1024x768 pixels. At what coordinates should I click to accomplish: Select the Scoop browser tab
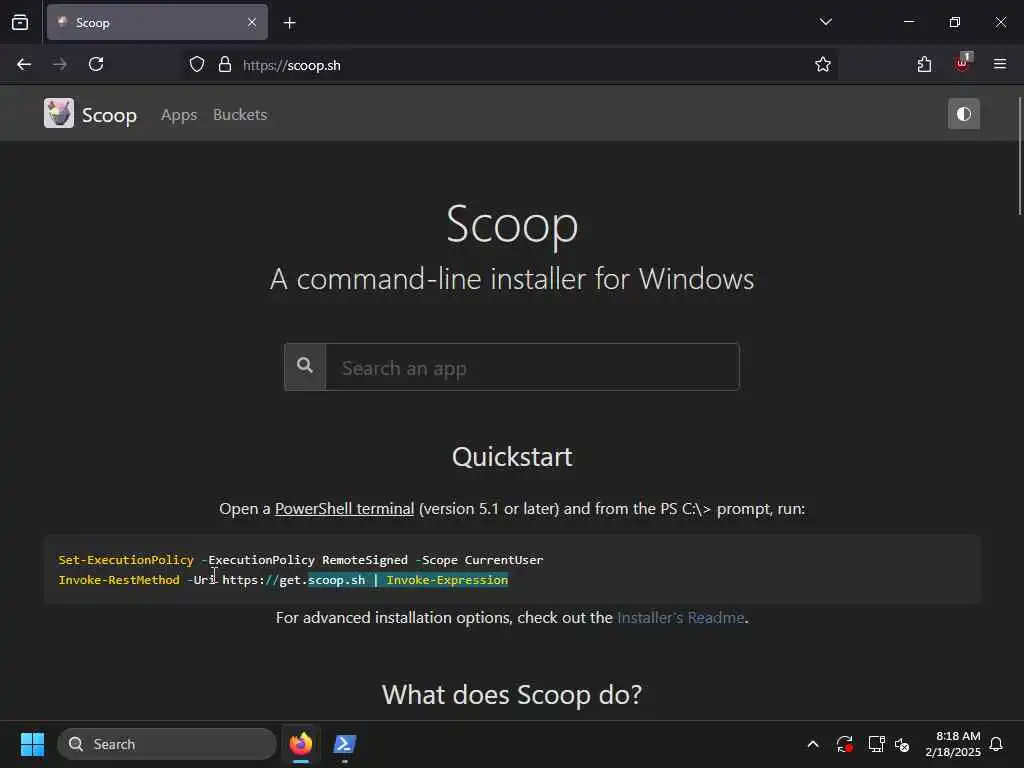click(157, 23)
